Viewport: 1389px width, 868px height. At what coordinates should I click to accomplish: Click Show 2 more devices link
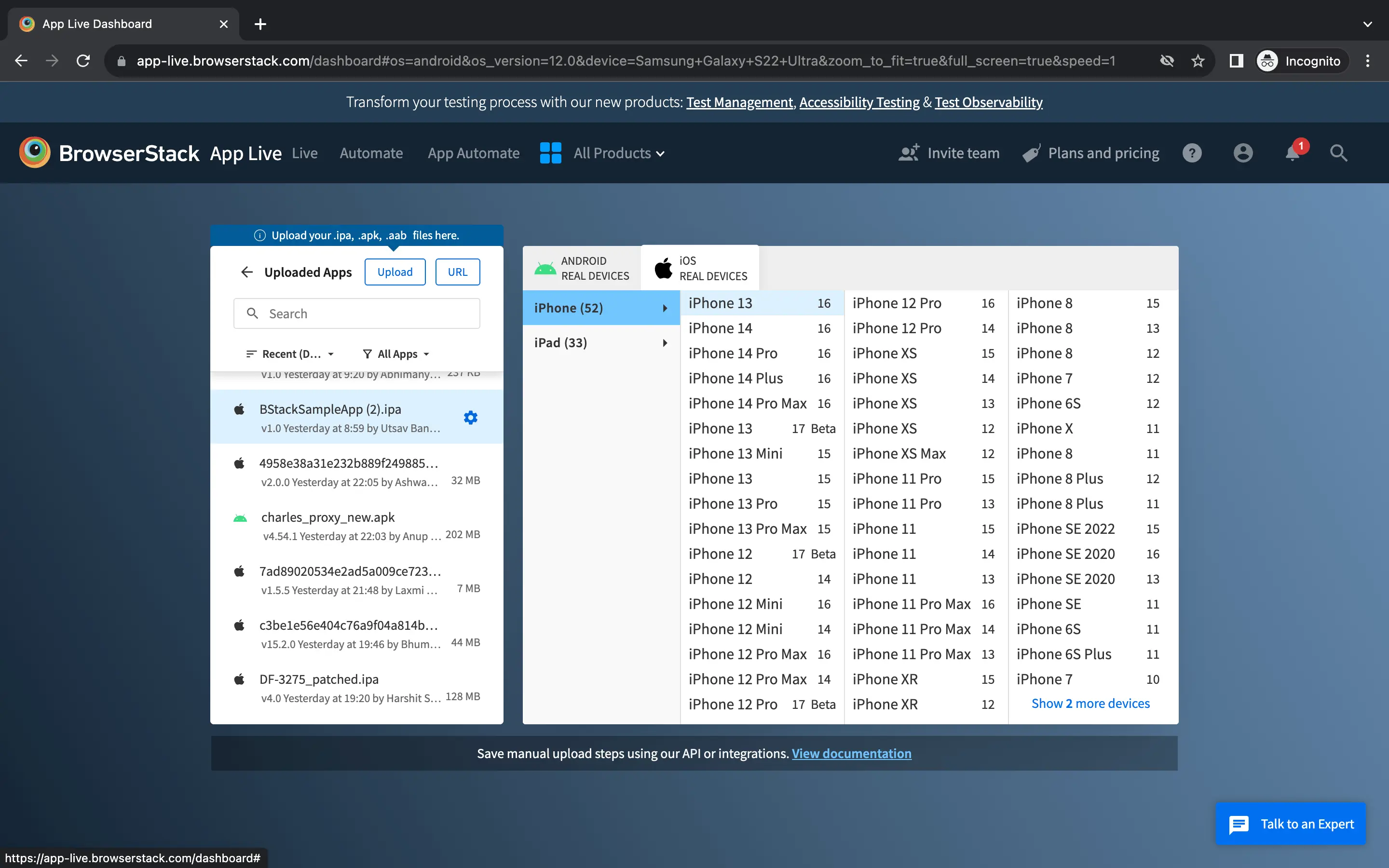coord(1090,703)
